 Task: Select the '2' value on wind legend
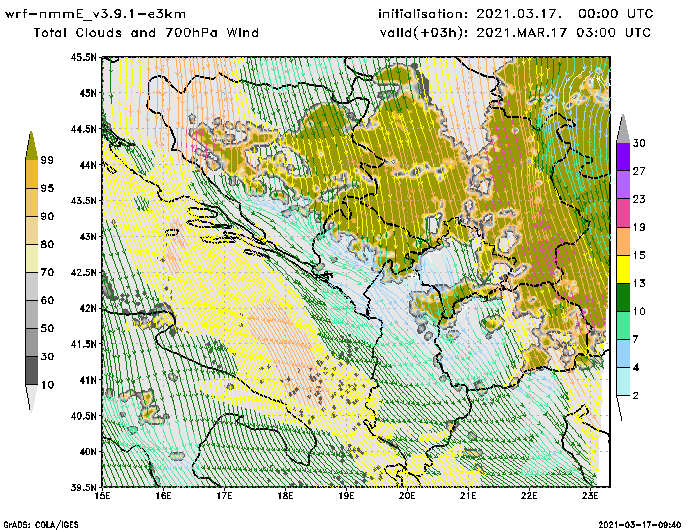tap(636, 396)
